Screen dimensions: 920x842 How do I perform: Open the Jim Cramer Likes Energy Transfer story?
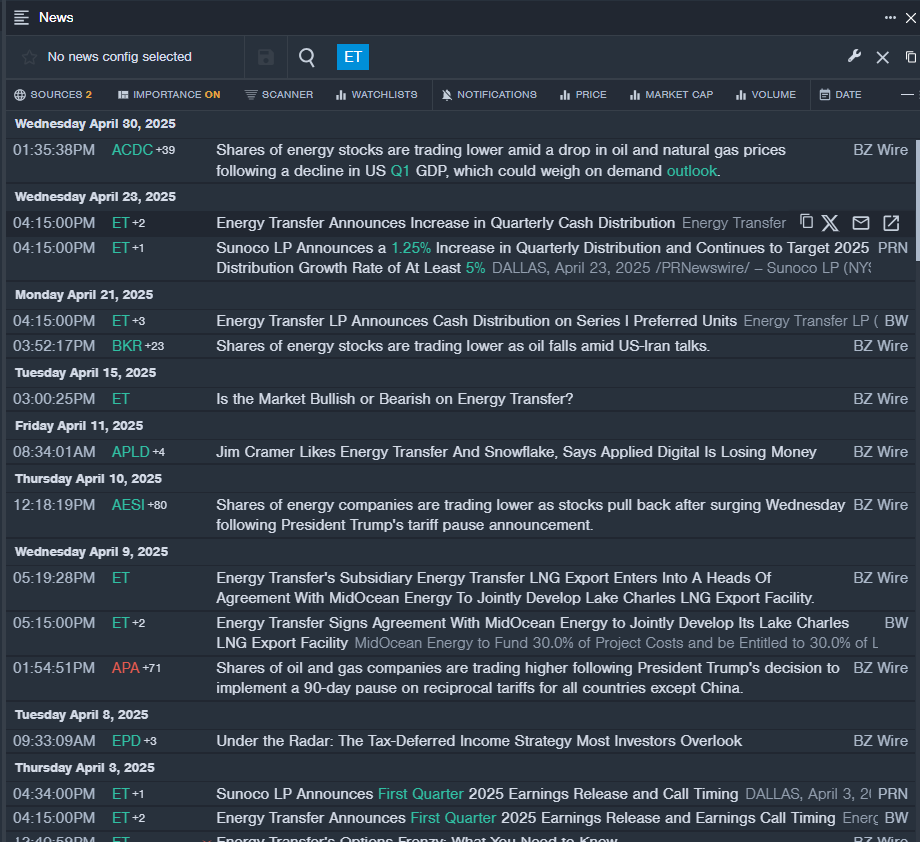click(x=516, y=452)
